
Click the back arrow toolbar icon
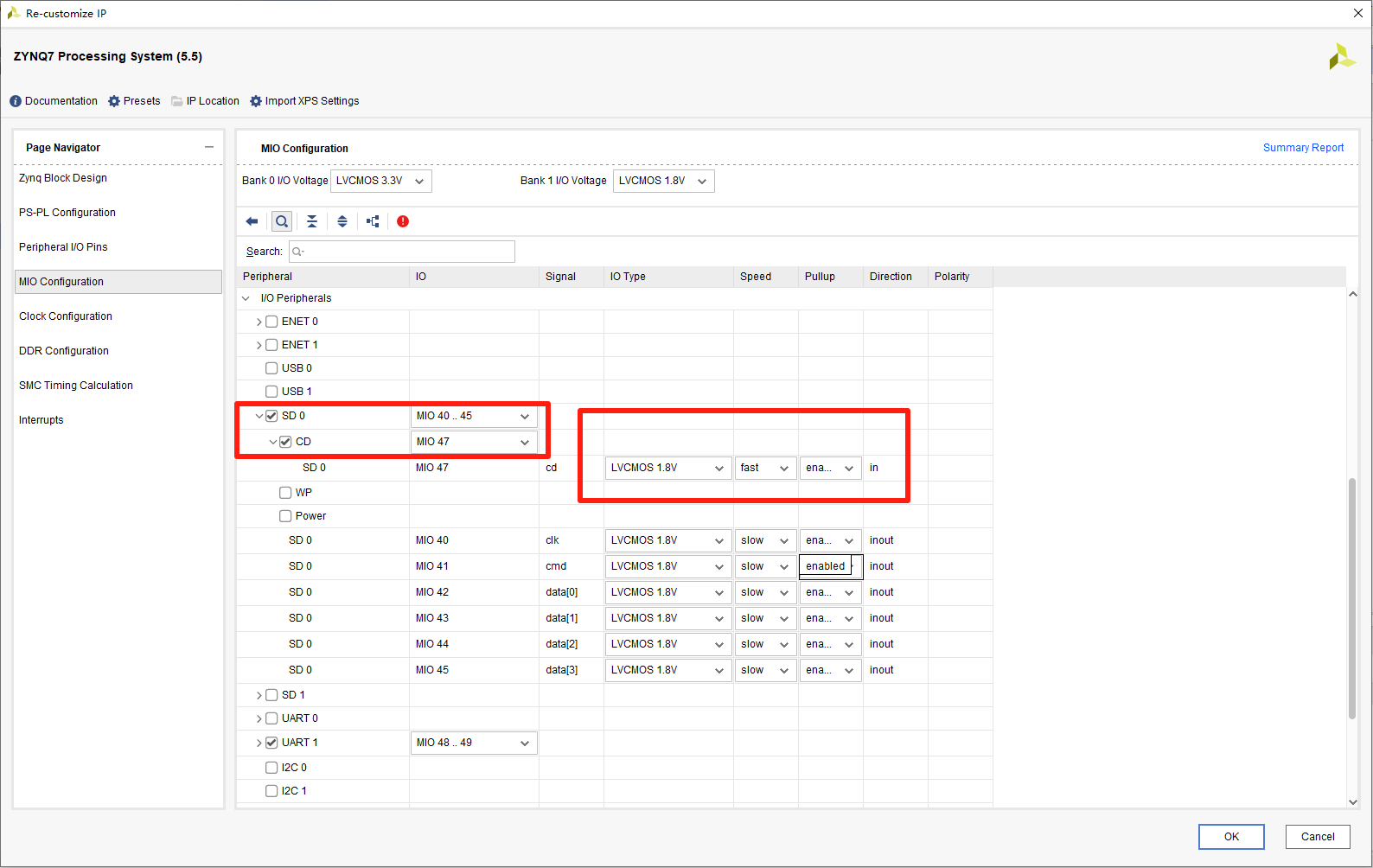pyautogui.click(x=252, y=221)
